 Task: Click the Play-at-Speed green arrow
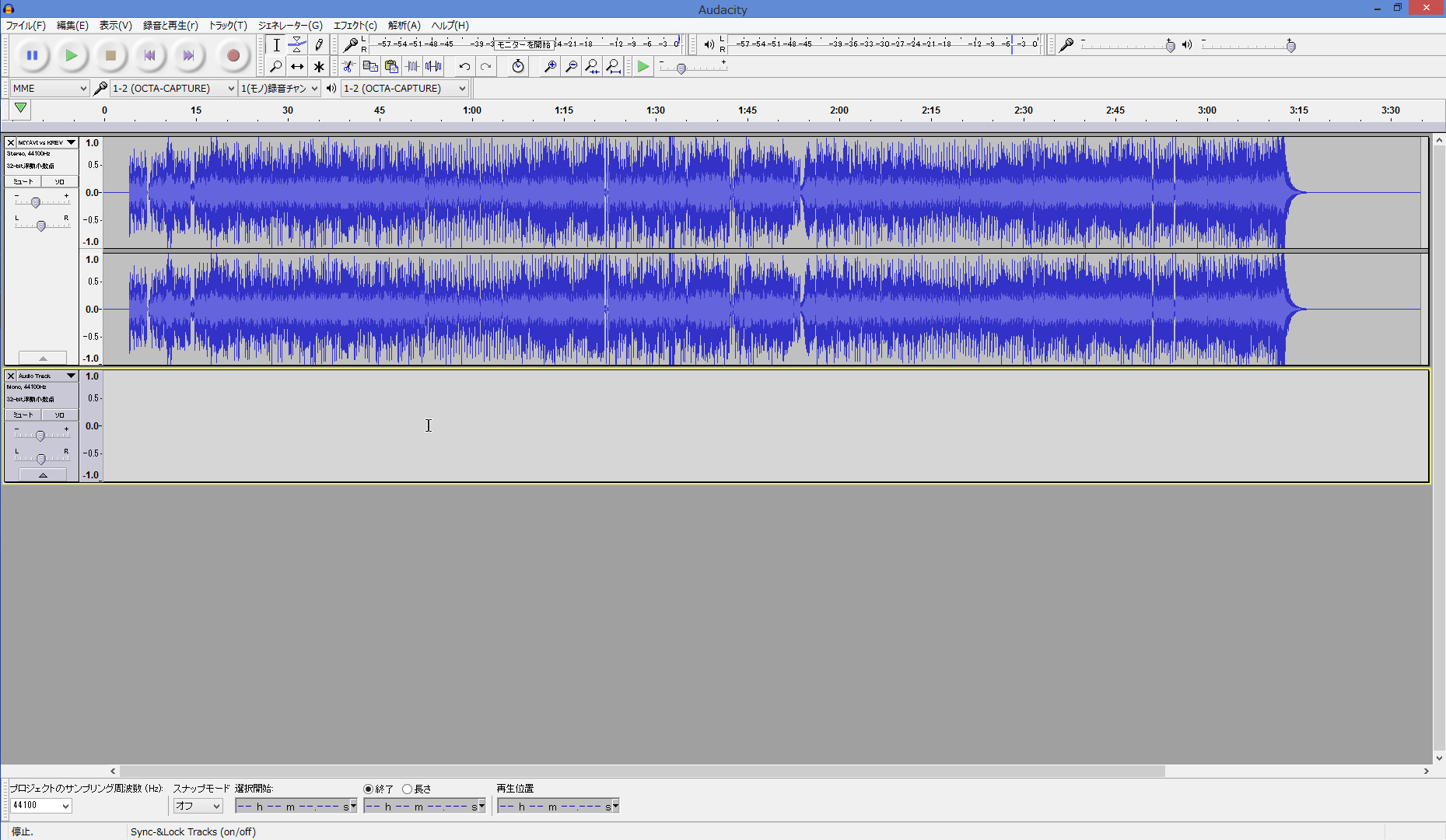[643, 67]
